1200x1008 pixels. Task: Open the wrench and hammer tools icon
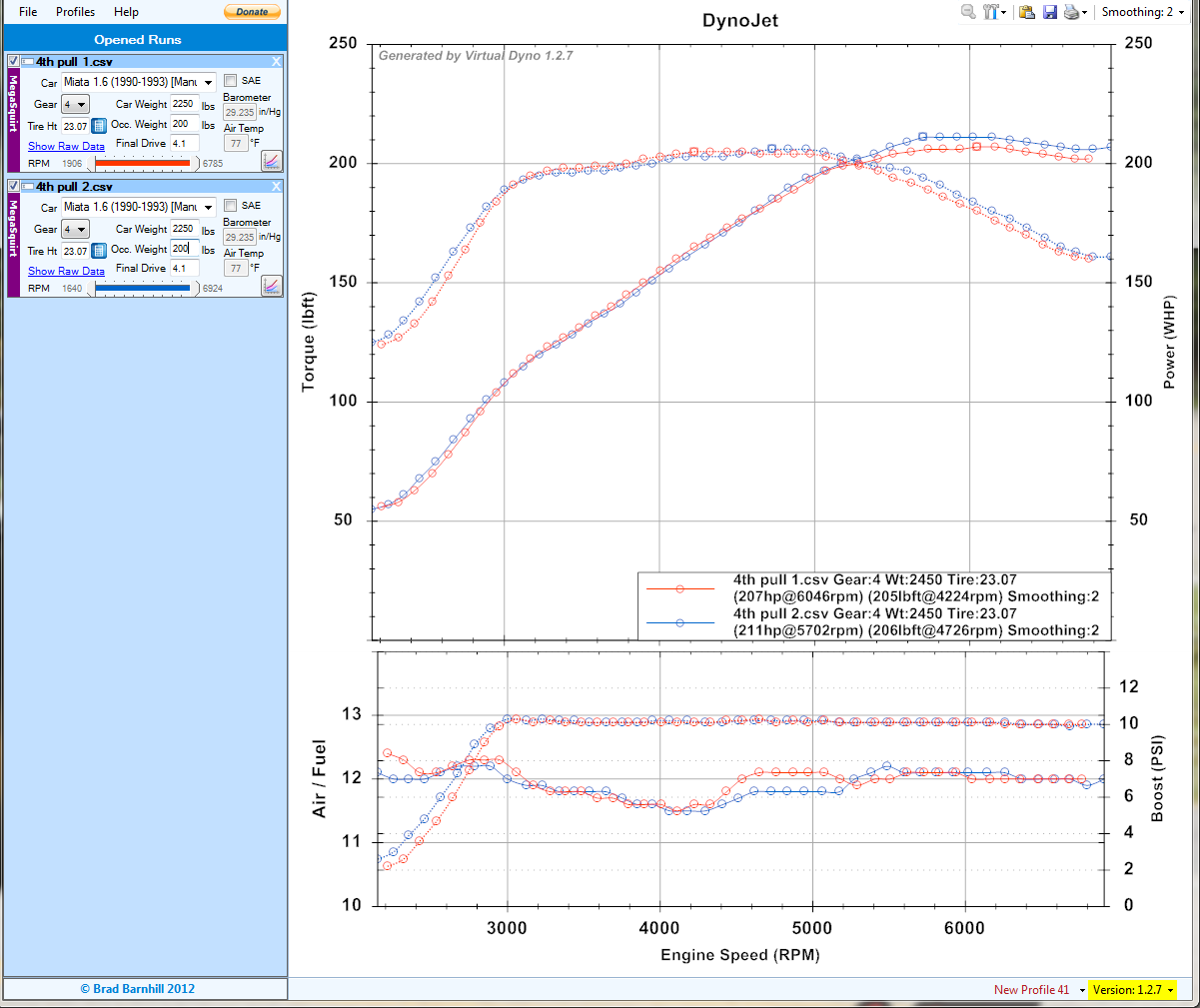tap(991, 12)
